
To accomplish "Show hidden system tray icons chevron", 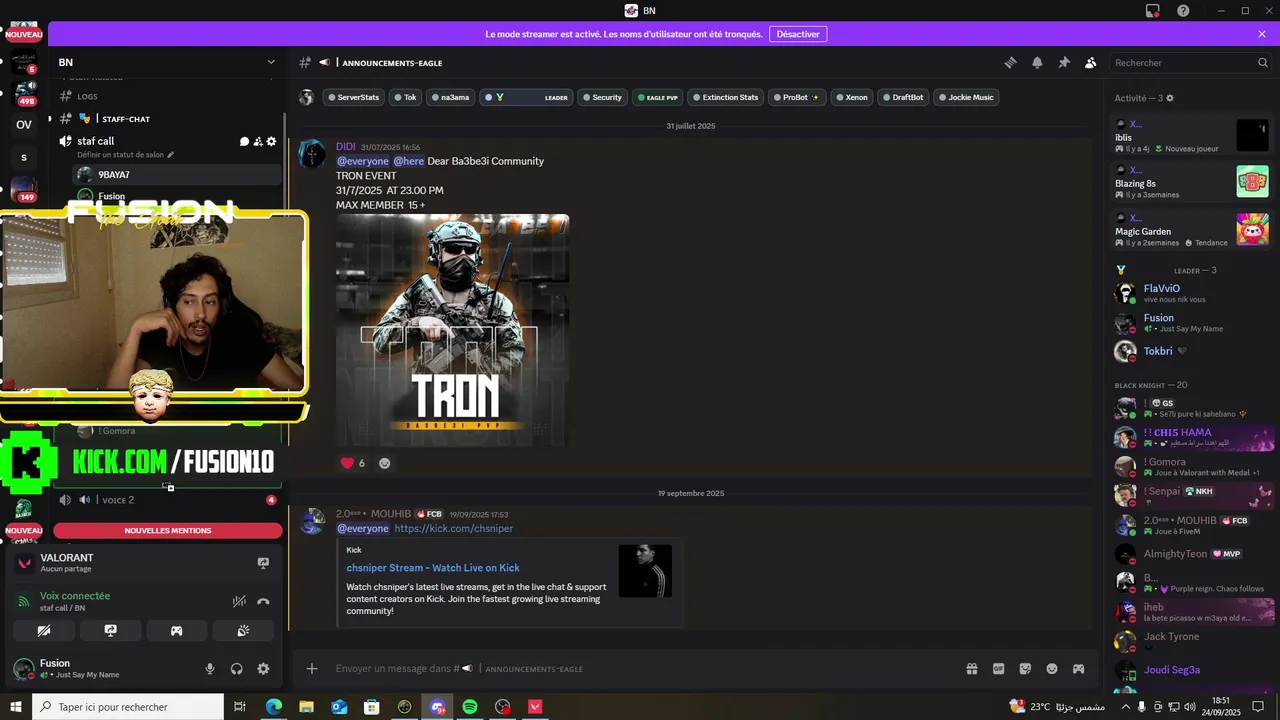I will 1126,707.
